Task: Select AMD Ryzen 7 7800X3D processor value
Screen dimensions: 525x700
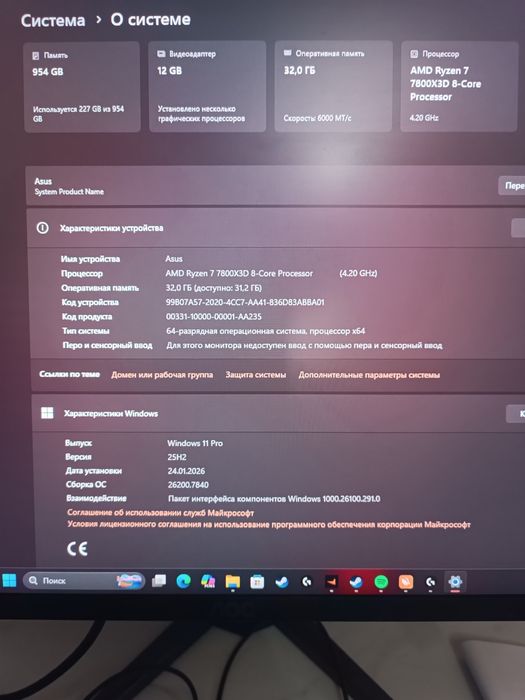Action: coord(239,273)
